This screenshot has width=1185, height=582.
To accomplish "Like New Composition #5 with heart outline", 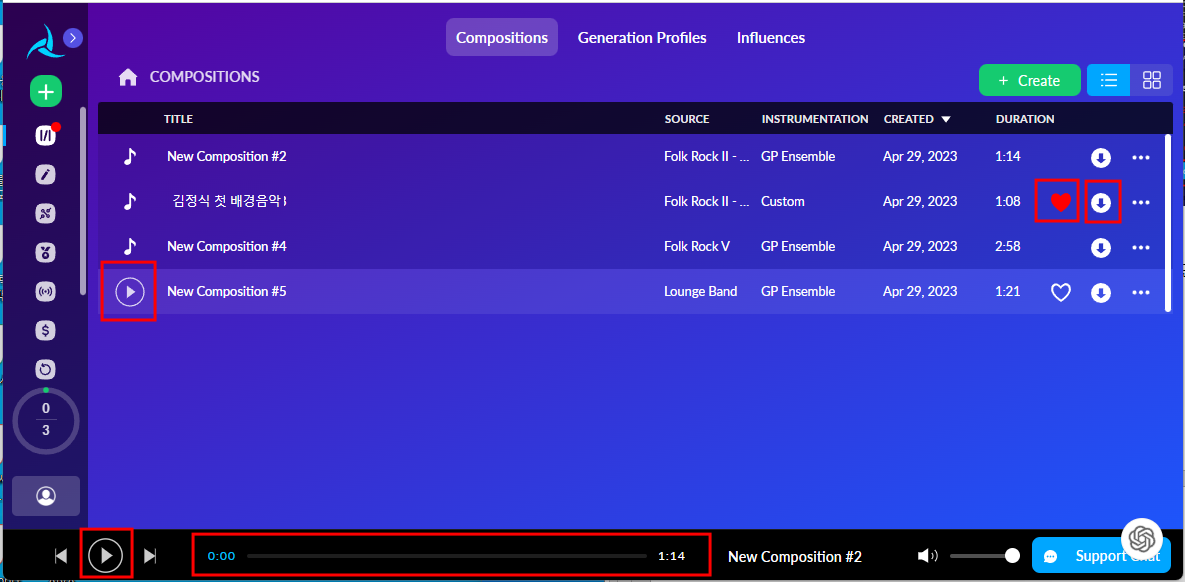I will point(1061,292).
